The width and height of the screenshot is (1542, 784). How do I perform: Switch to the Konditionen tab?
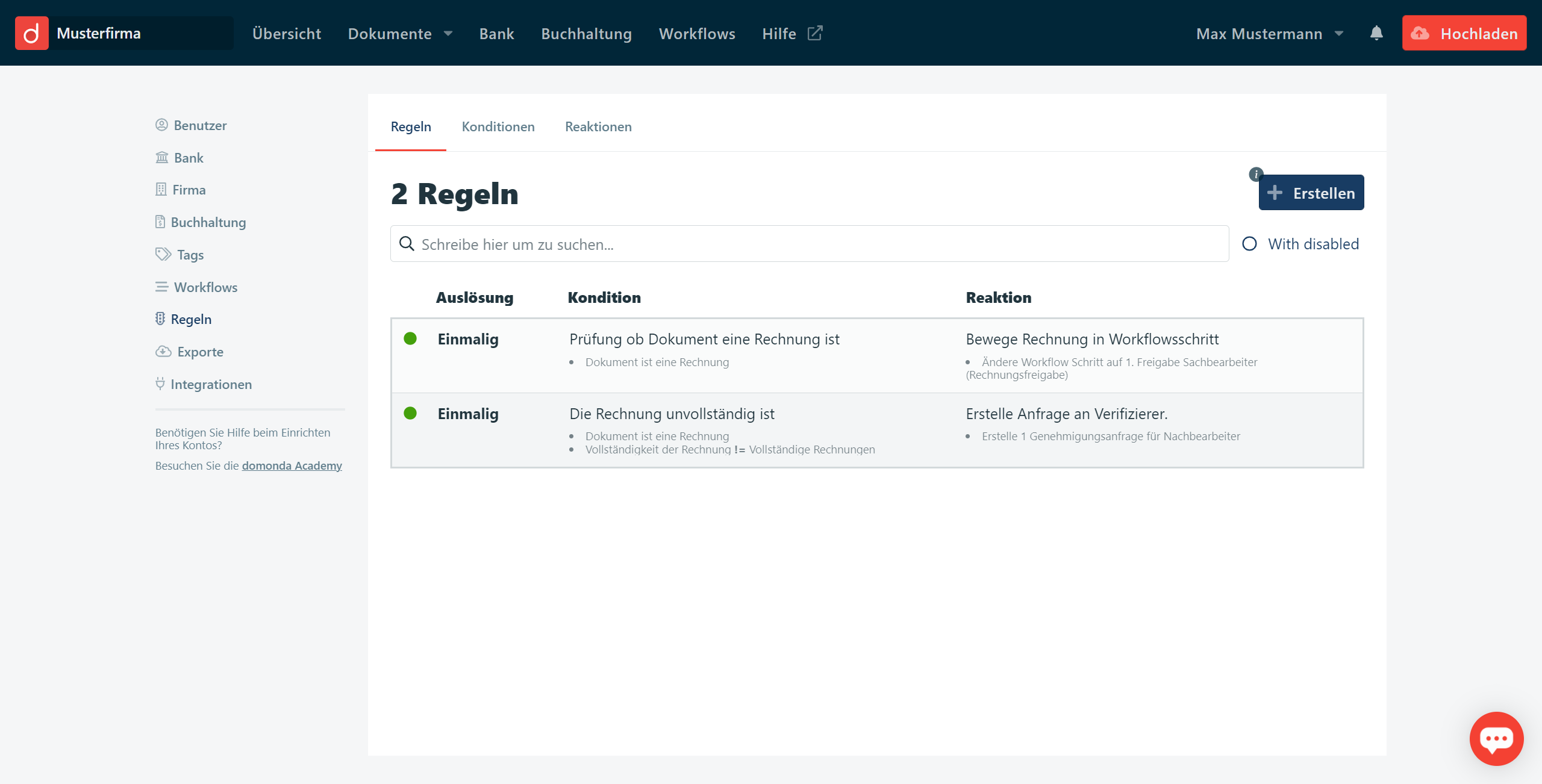point(498,126)
